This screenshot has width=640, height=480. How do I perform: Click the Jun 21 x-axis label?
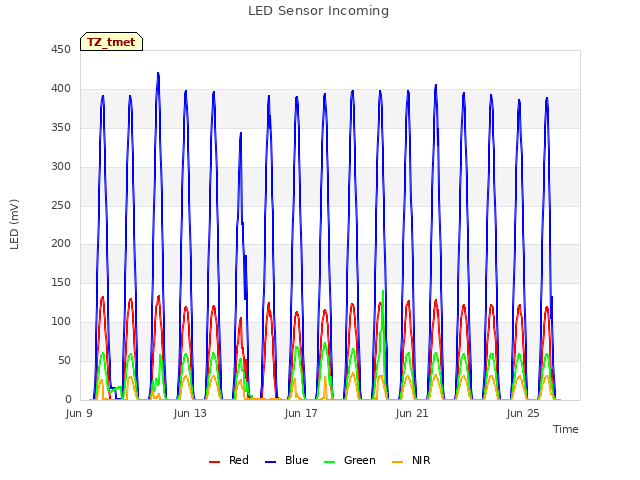tap(412, 413)
